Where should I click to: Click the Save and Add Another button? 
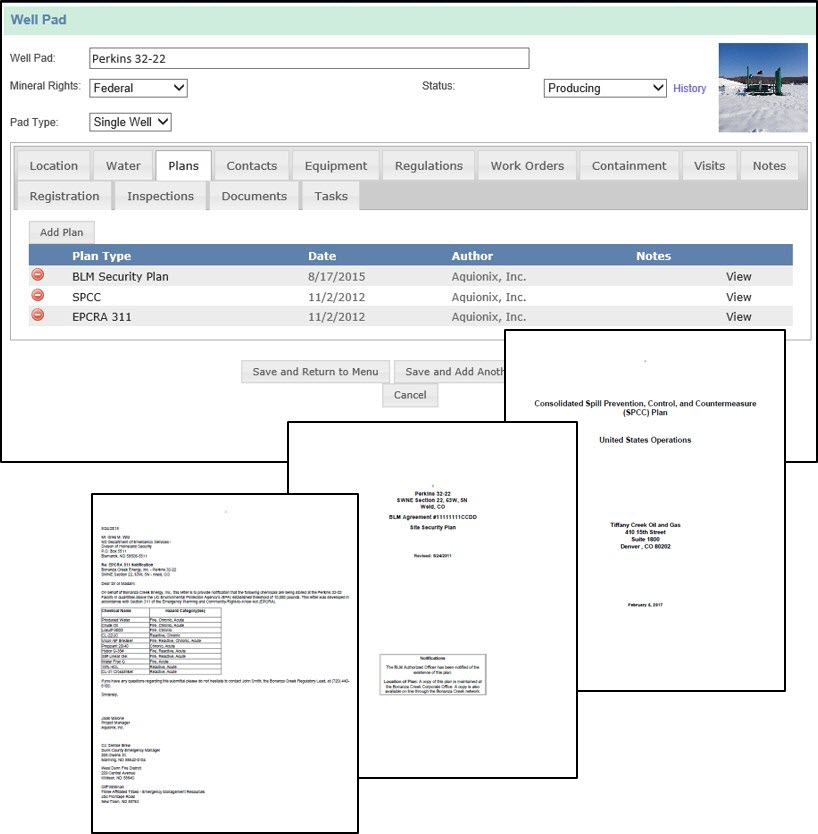[x=449, y=372]
